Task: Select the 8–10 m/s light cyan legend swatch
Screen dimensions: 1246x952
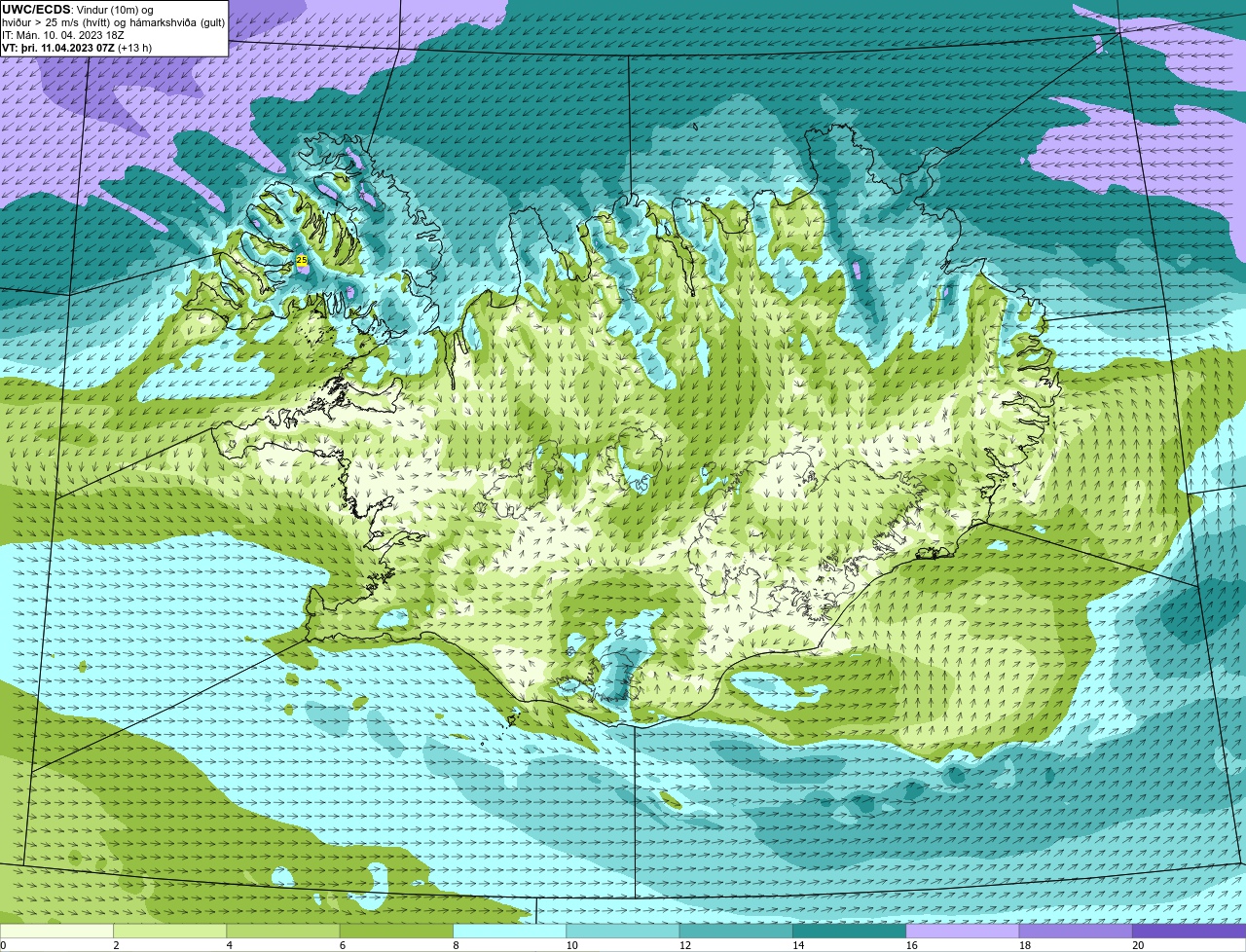Action: (509, 931)
